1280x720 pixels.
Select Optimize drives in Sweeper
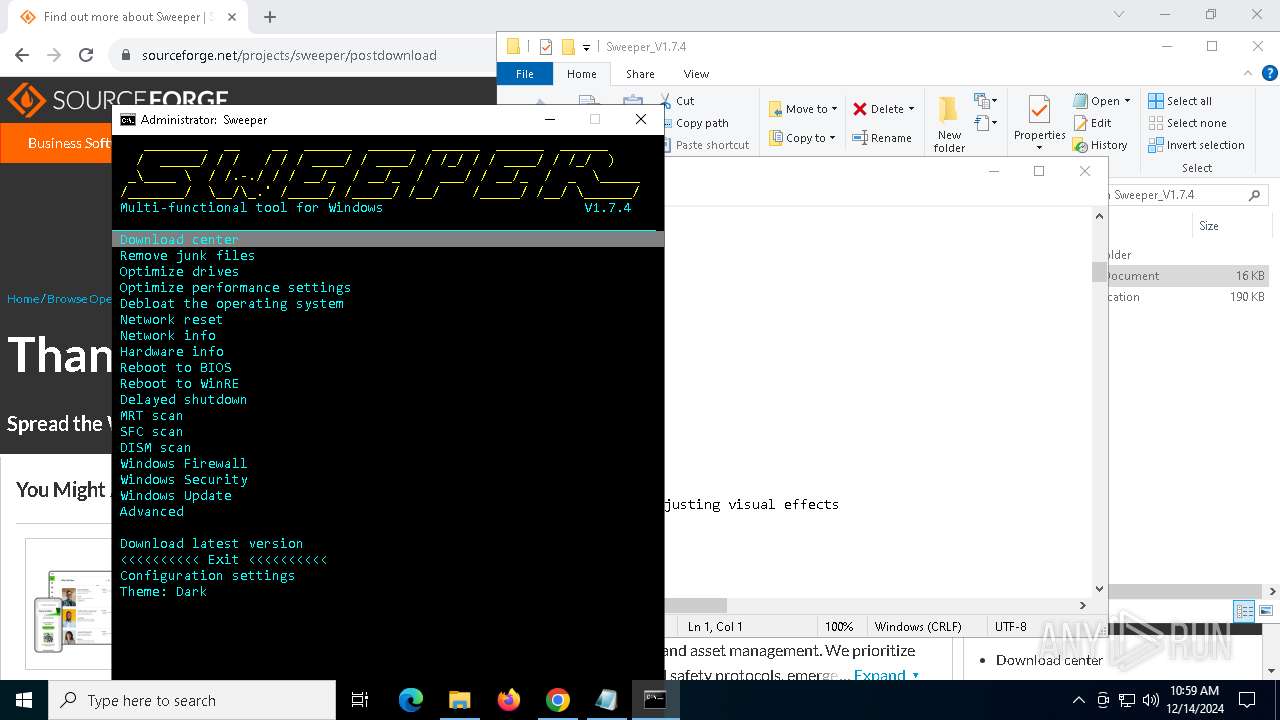pos(179,272)
